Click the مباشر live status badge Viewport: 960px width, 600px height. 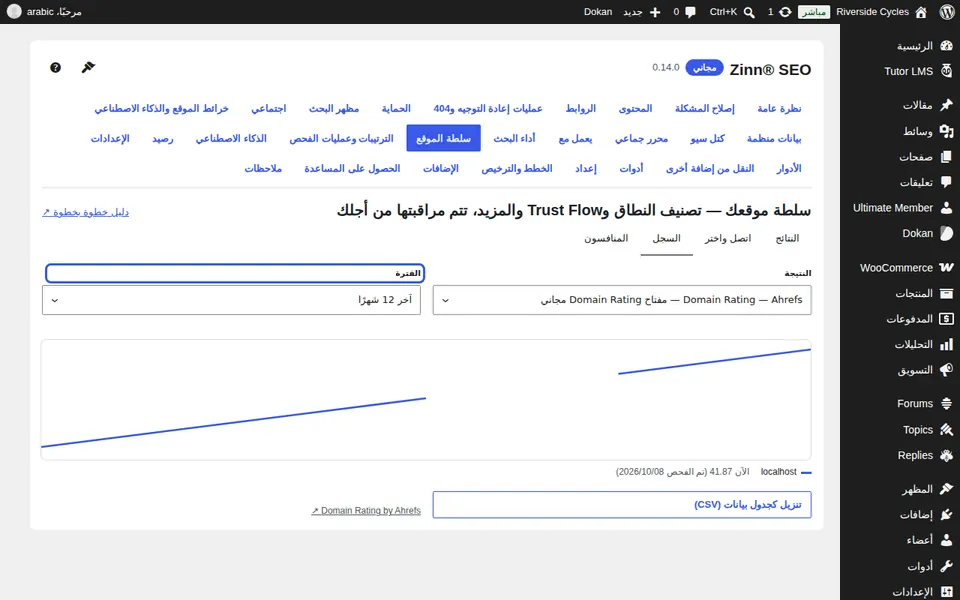tap(814, 12)
